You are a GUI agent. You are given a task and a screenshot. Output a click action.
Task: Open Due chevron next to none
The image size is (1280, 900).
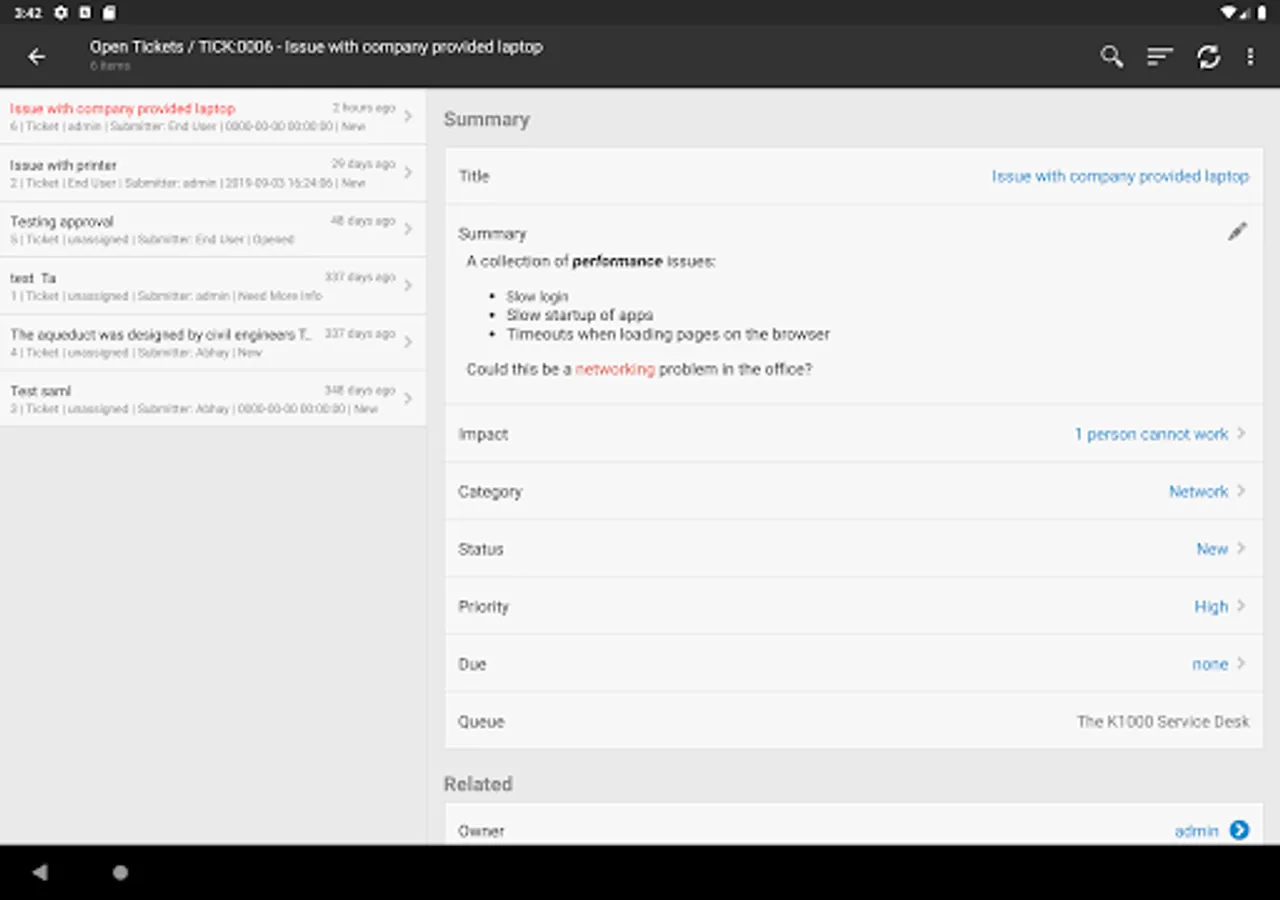click(x=1241, y=663)
